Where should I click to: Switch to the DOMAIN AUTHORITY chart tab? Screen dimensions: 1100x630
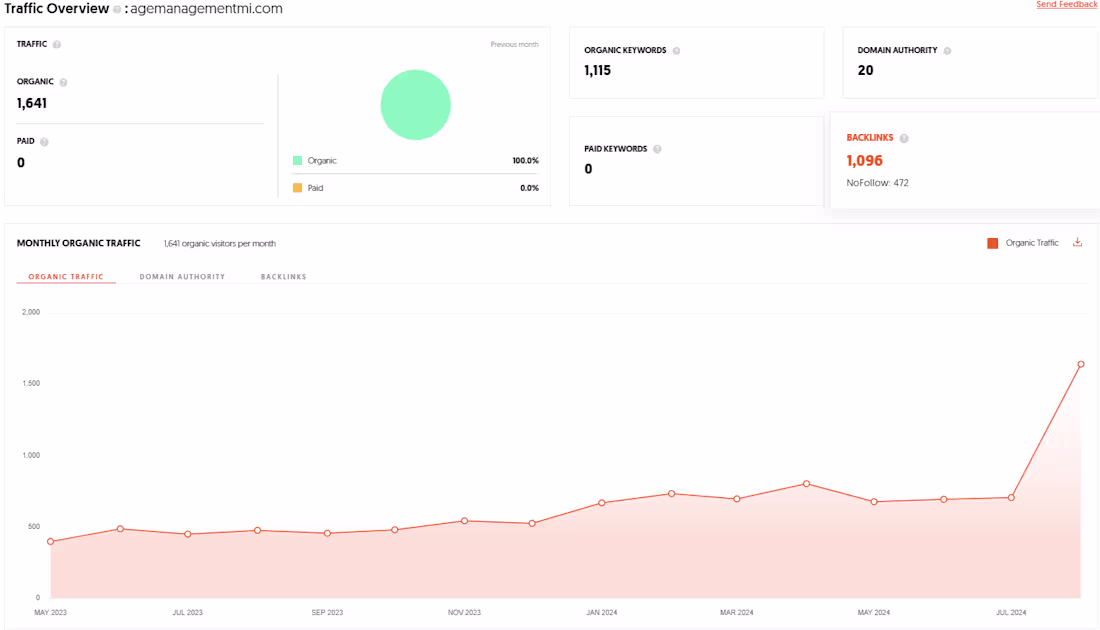point(182,277)
